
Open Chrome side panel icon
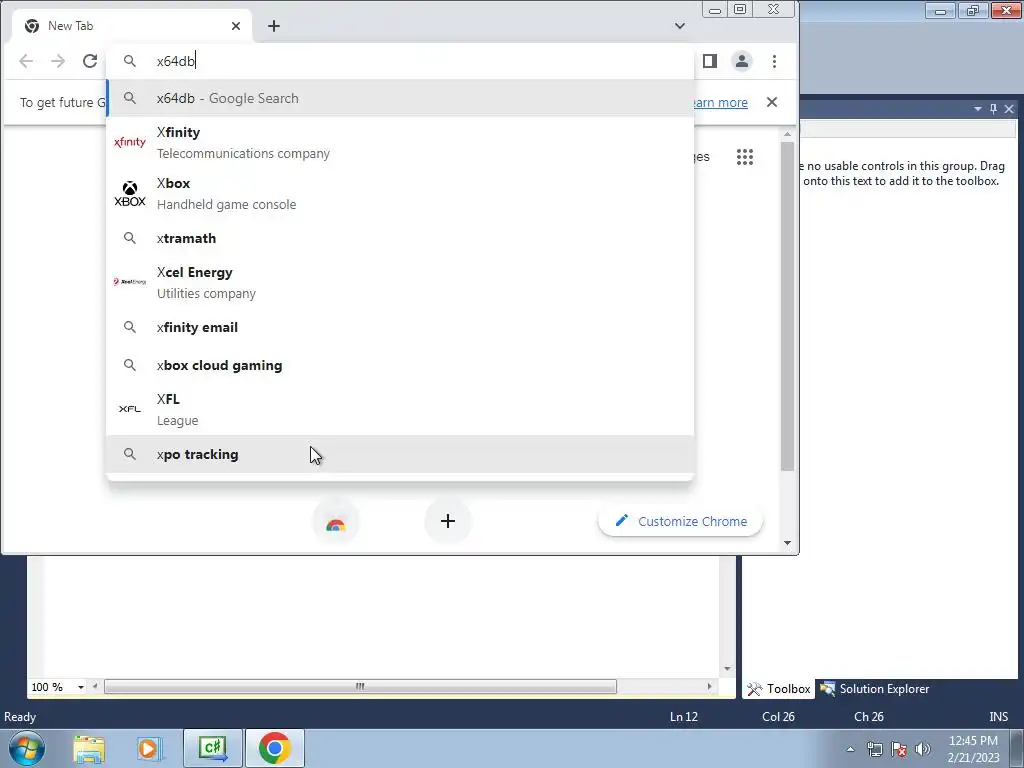coord(710,61)
